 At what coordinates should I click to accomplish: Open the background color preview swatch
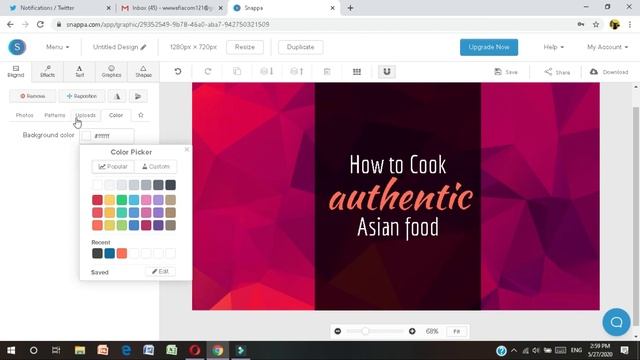coord(86,136)
